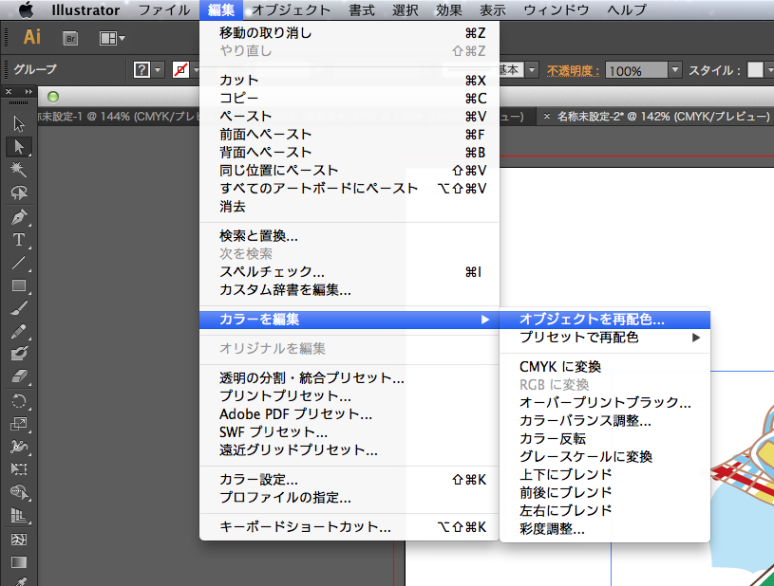
Task: Click the Style swatch in control bar
Action: [x=755, y=70]
